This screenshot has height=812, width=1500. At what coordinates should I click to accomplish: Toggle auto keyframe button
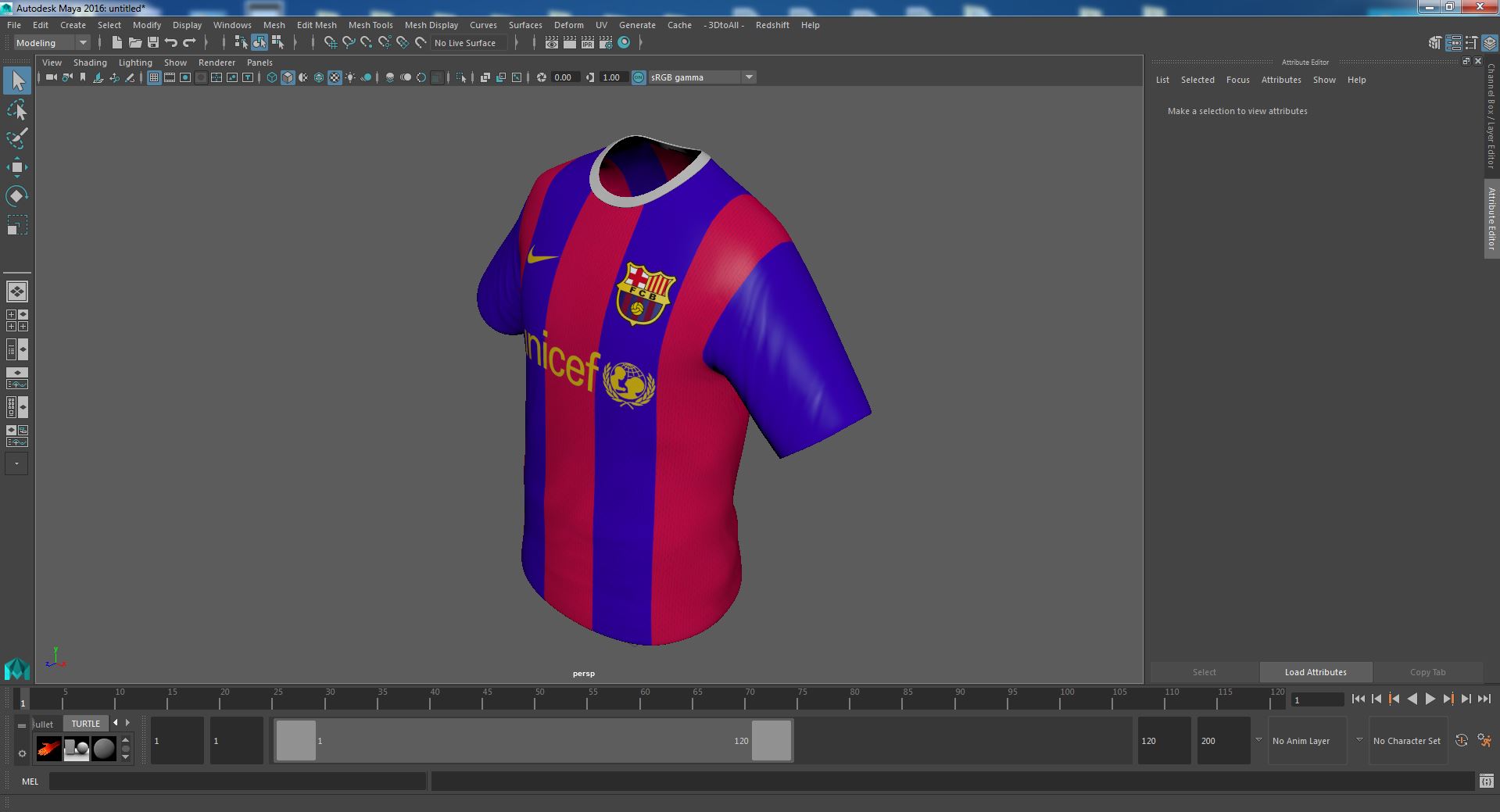(1462, 740)
